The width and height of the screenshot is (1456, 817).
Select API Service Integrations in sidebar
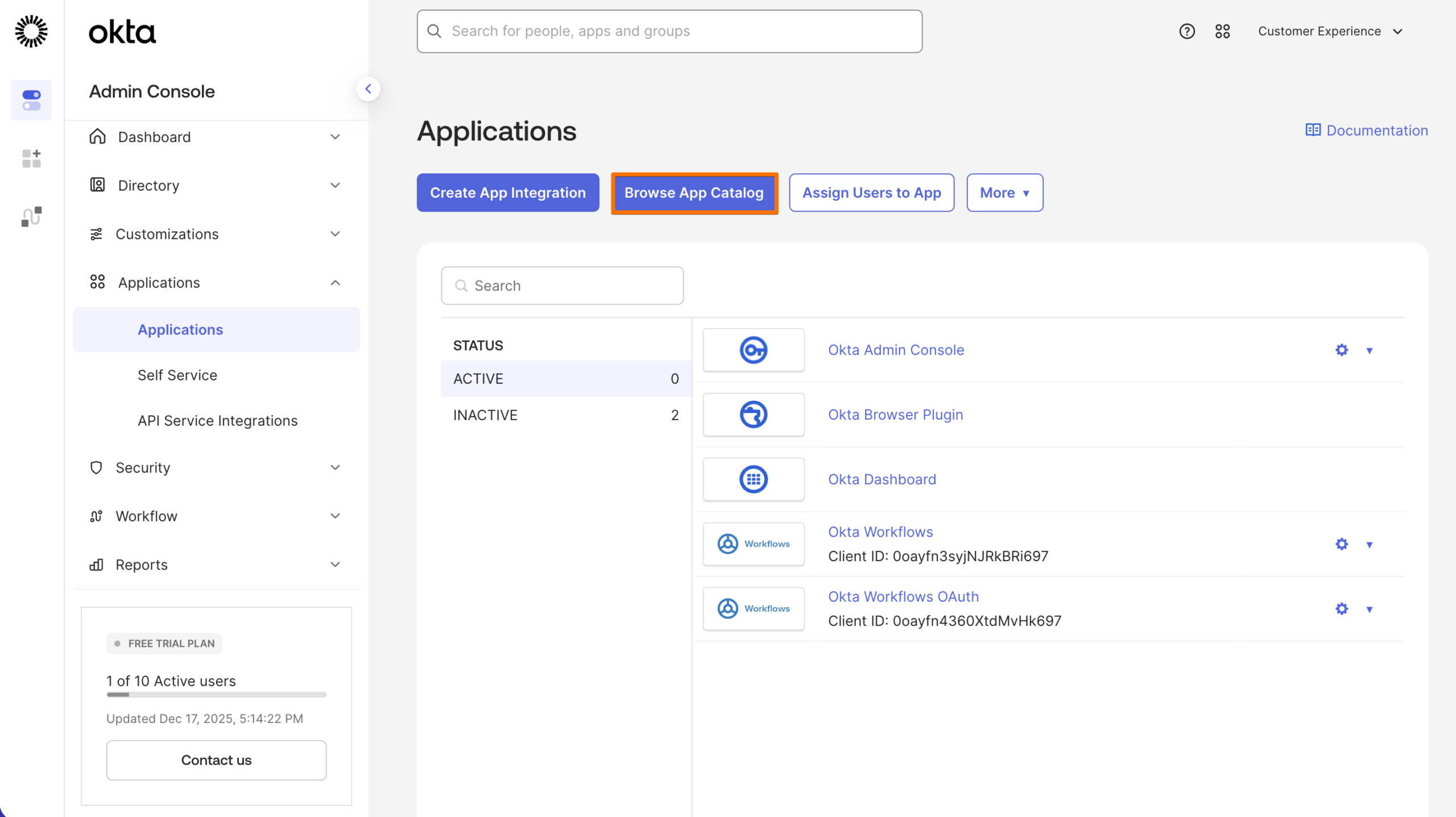click(x=217, y=420)
